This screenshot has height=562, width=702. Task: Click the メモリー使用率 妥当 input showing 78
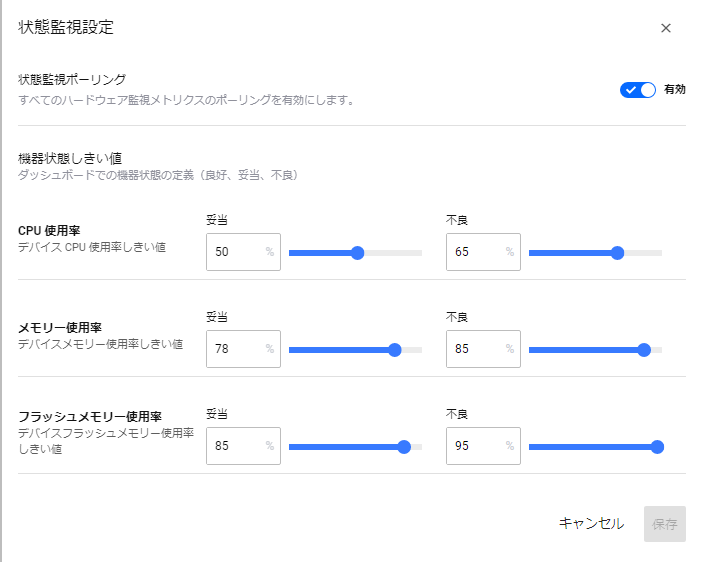(x=243, y=349)
